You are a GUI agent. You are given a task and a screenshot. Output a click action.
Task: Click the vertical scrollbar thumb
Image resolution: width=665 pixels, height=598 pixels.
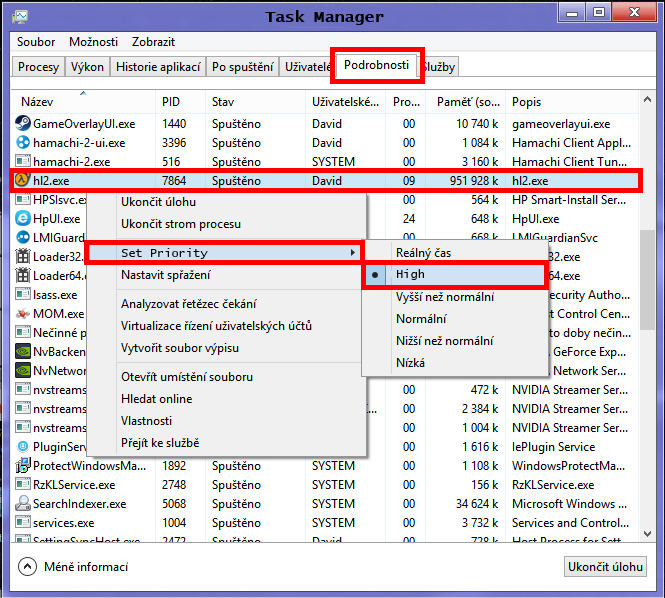coord(647,280)
